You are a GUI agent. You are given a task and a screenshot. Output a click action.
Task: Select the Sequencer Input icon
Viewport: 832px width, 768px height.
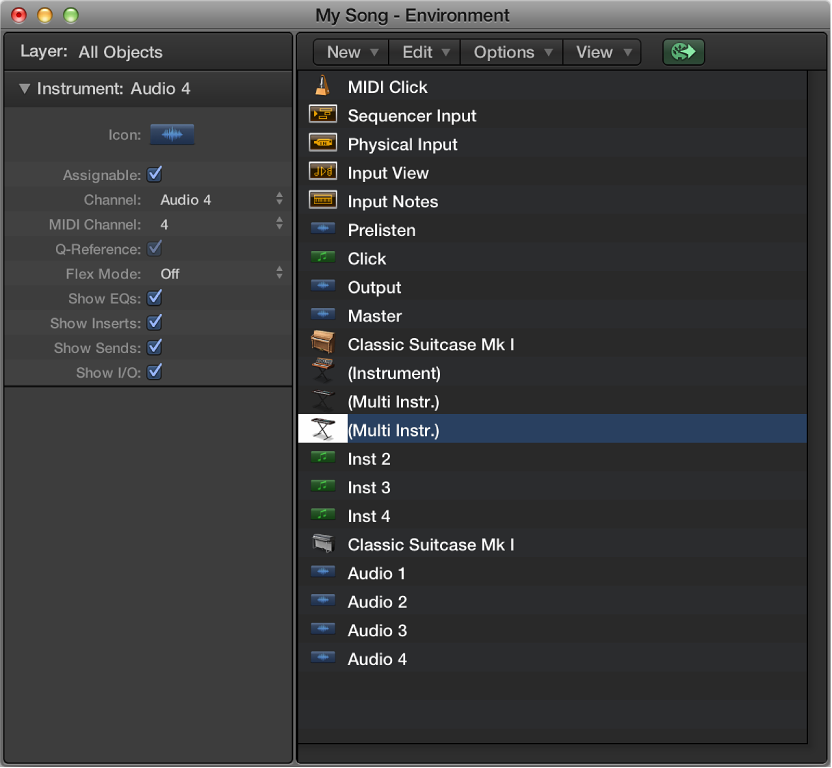(x=323, y=114)
